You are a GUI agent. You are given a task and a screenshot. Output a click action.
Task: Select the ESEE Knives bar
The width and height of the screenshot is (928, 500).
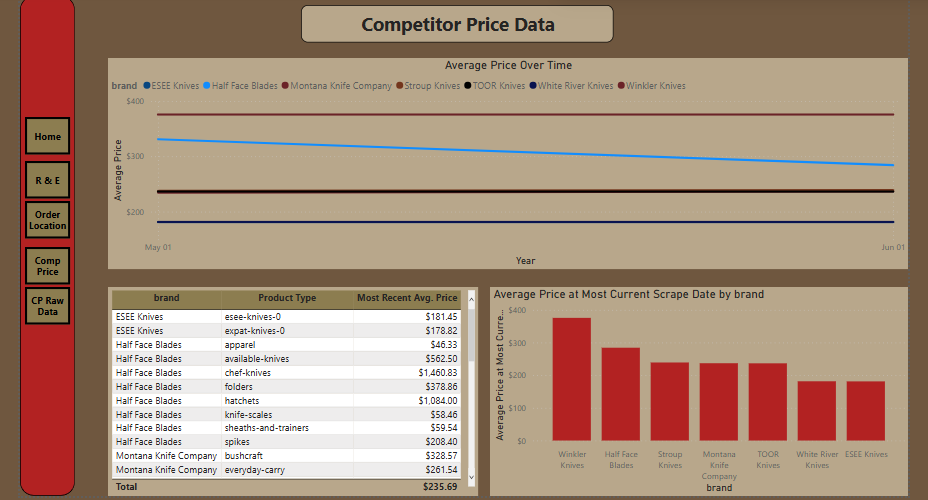pos(866,411)
